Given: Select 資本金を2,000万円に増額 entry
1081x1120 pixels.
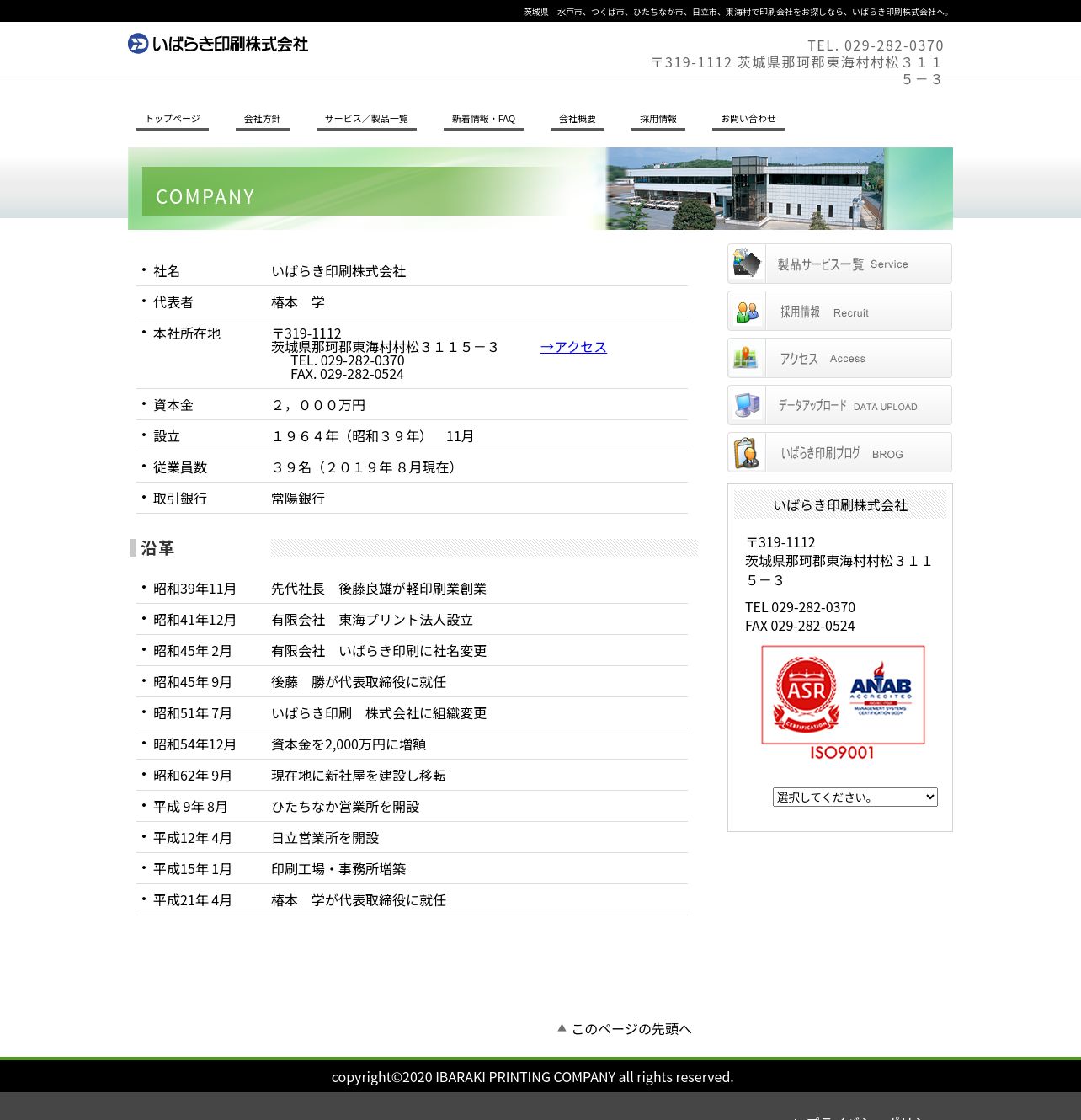Looking at the screenshot, I should click(x=349, y=744).
